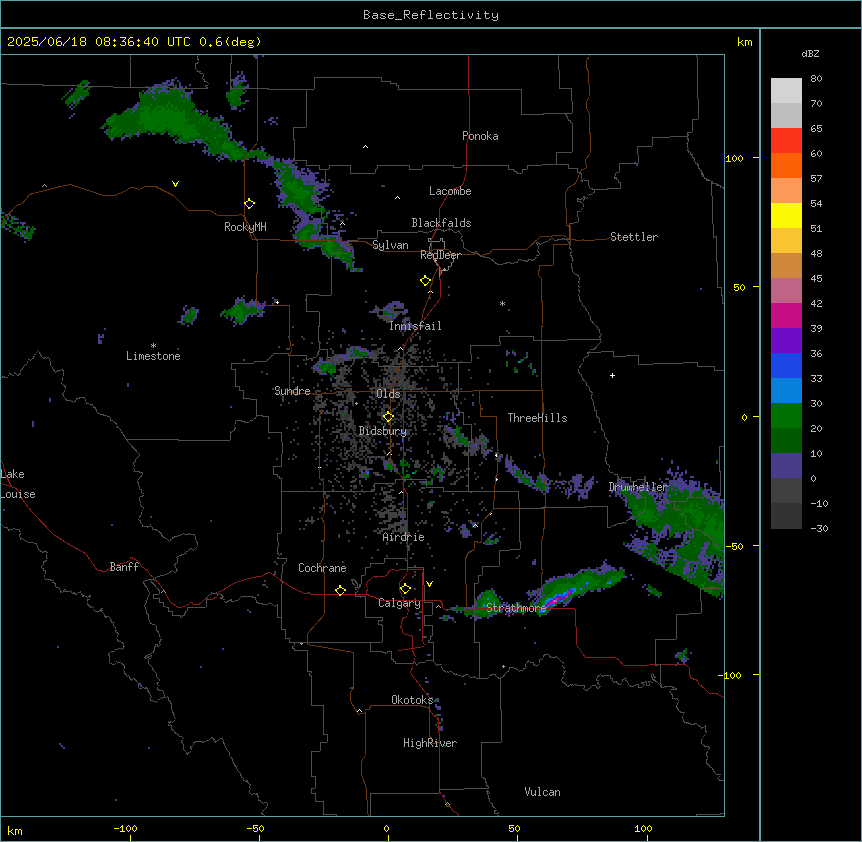Click the large green echo northwest of RockyMH

click(x=170, y=118)
